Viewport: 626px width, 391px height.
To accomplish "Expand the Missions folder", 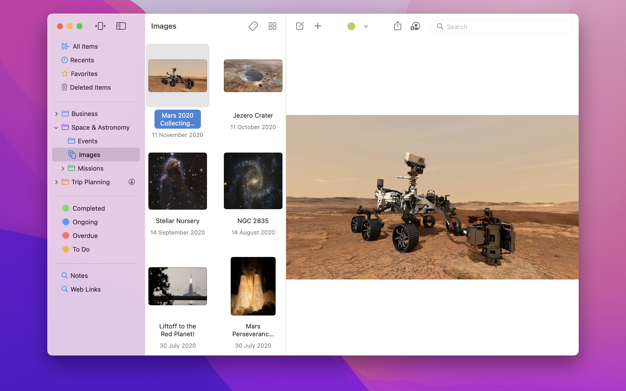I will [x=63, y=169].
